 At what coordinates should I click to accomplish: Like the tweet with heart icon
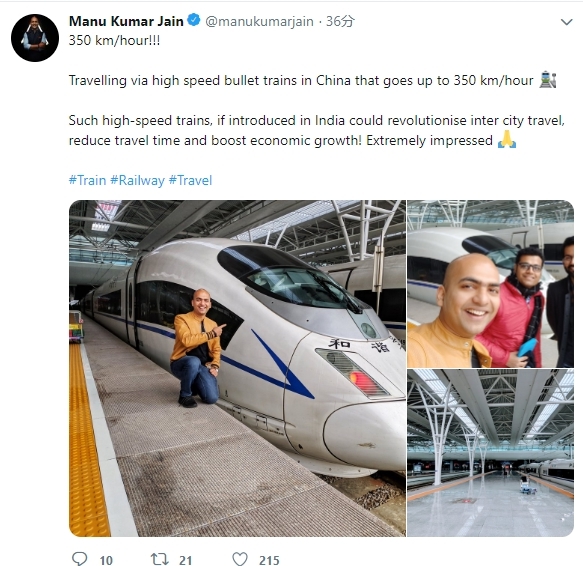240,559
